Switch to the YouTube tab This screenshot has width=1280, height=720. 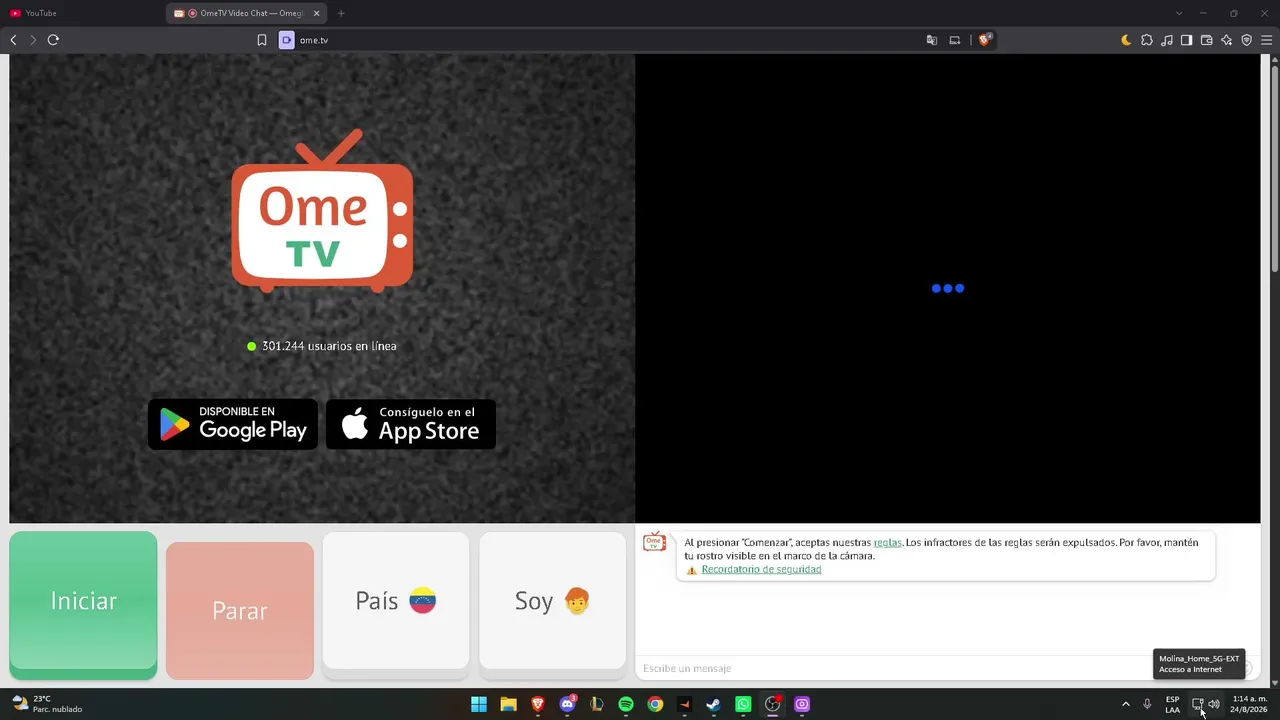pos(85,13)
